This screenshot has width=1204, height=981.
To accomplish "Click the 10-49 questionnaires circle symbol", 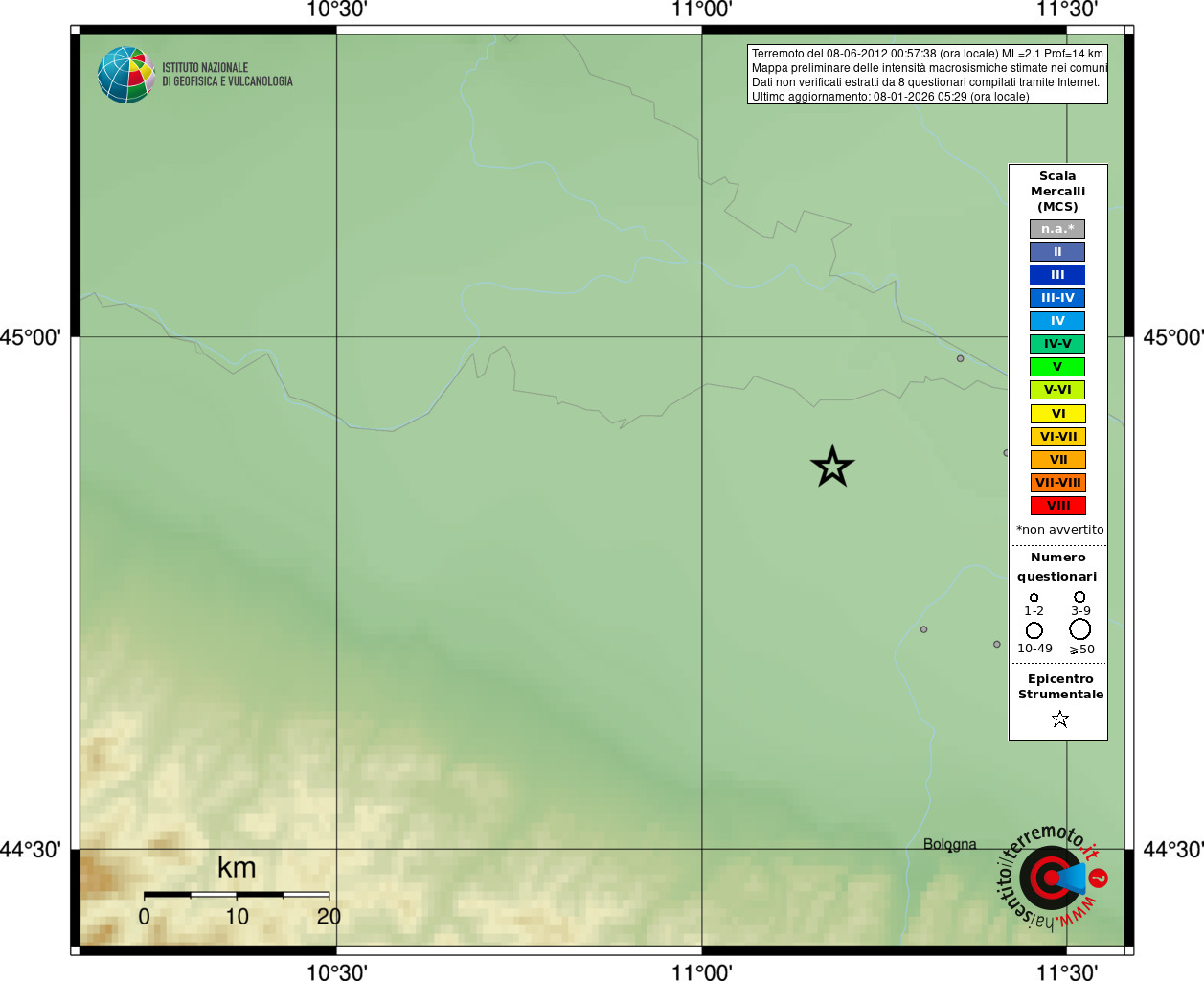I will [1034, 630].
